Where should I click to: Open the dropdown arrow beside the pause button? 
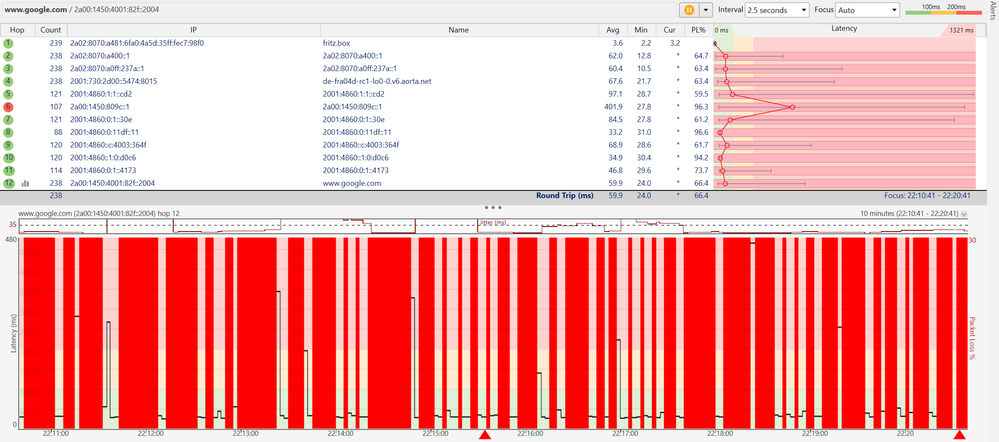[x=705, y=10]
